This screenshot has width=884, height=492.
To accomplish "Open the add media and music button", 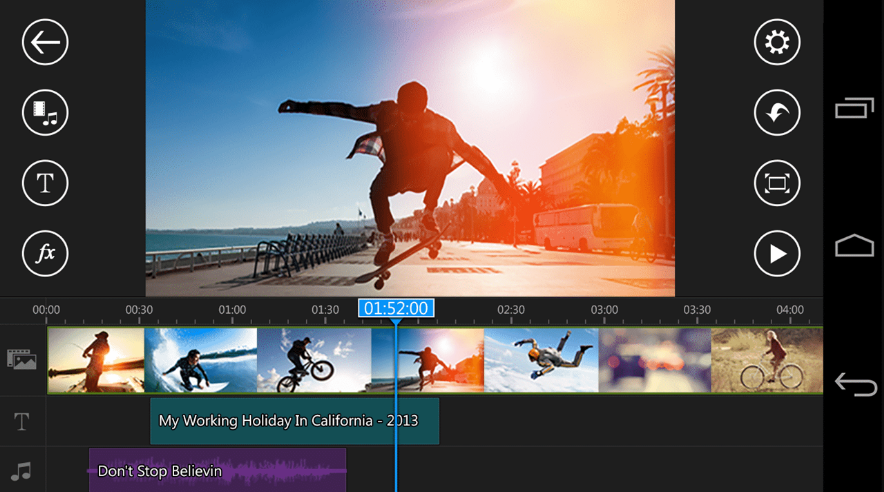I will coord(45,113).
